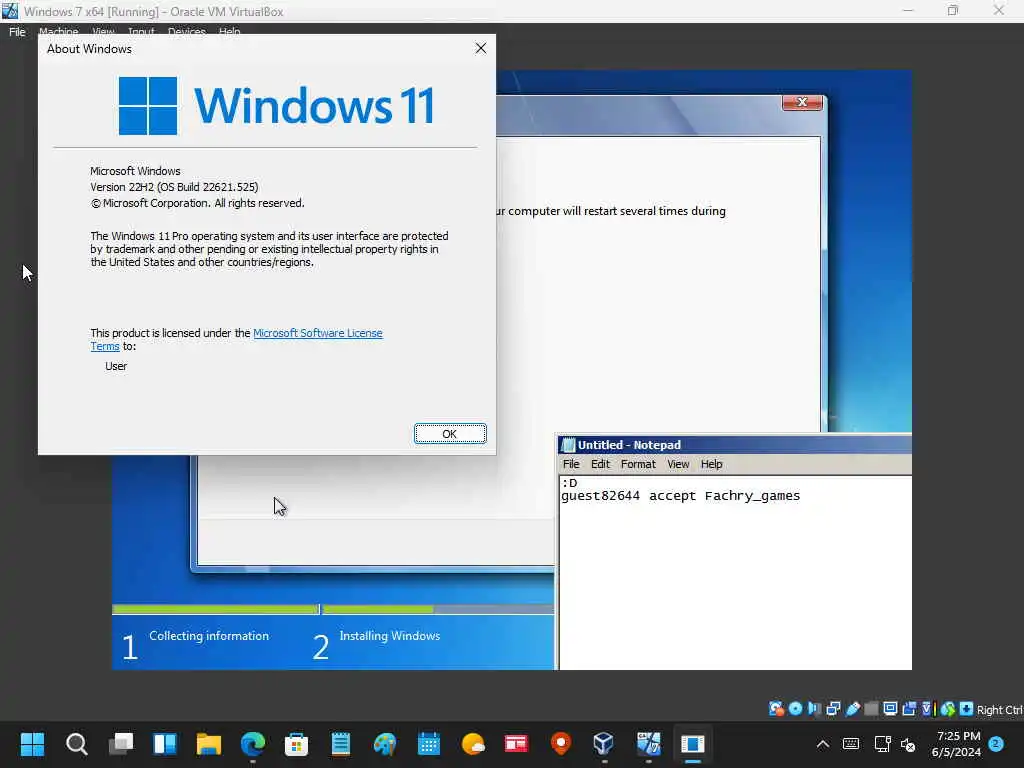Open the red News app taskbar icon

tap(516, 744)
